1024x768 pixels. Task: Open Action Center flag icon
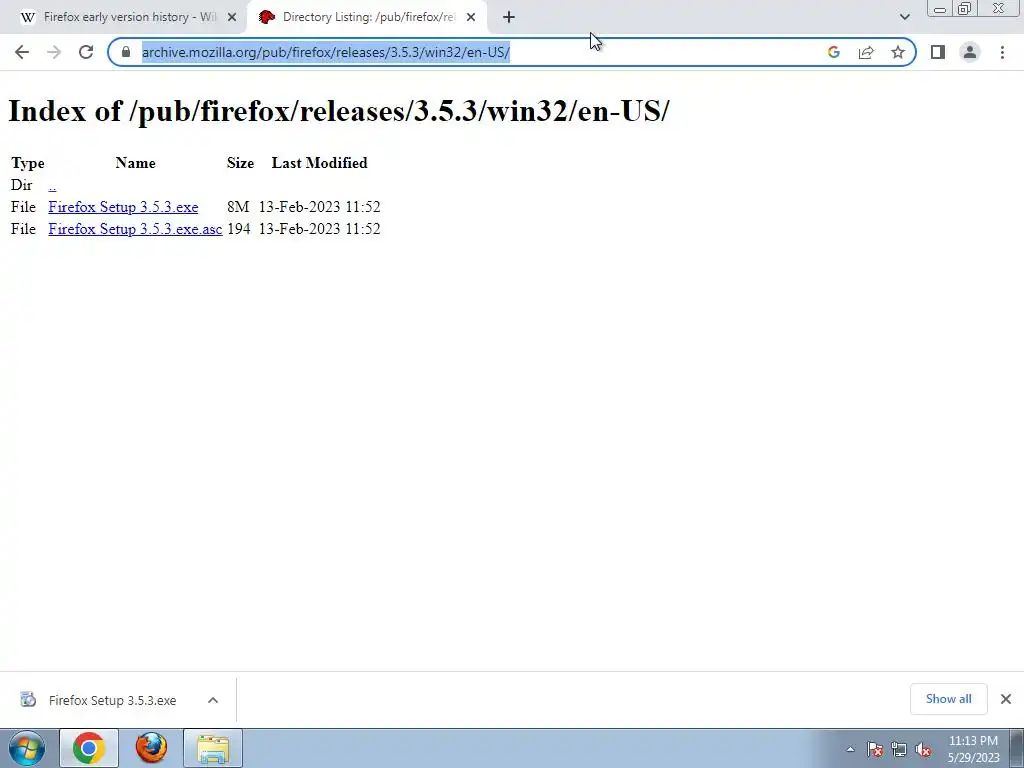(875, 750)
